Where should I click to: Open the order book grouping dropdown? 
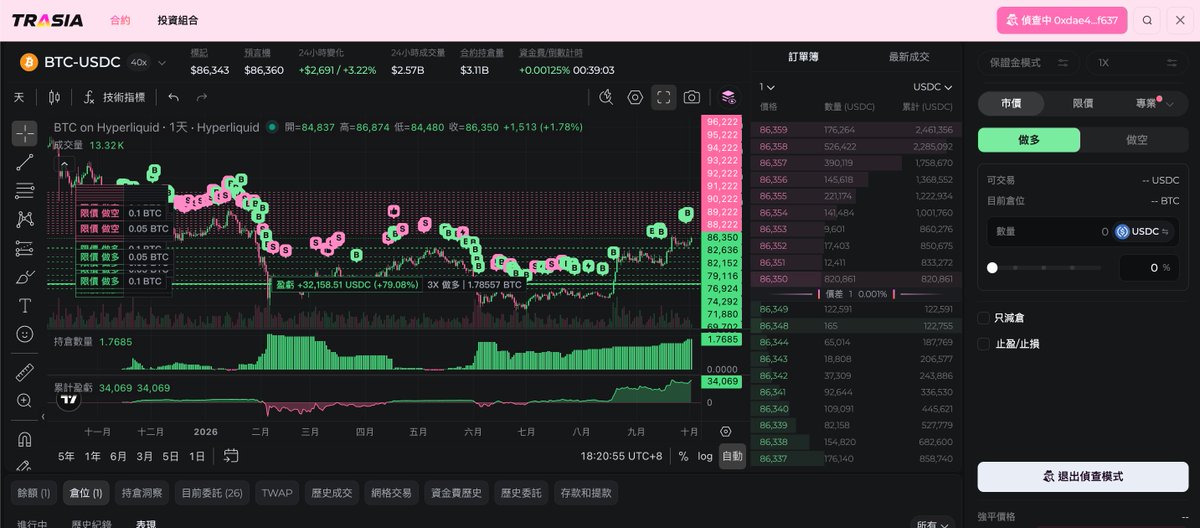coord(767,87)
